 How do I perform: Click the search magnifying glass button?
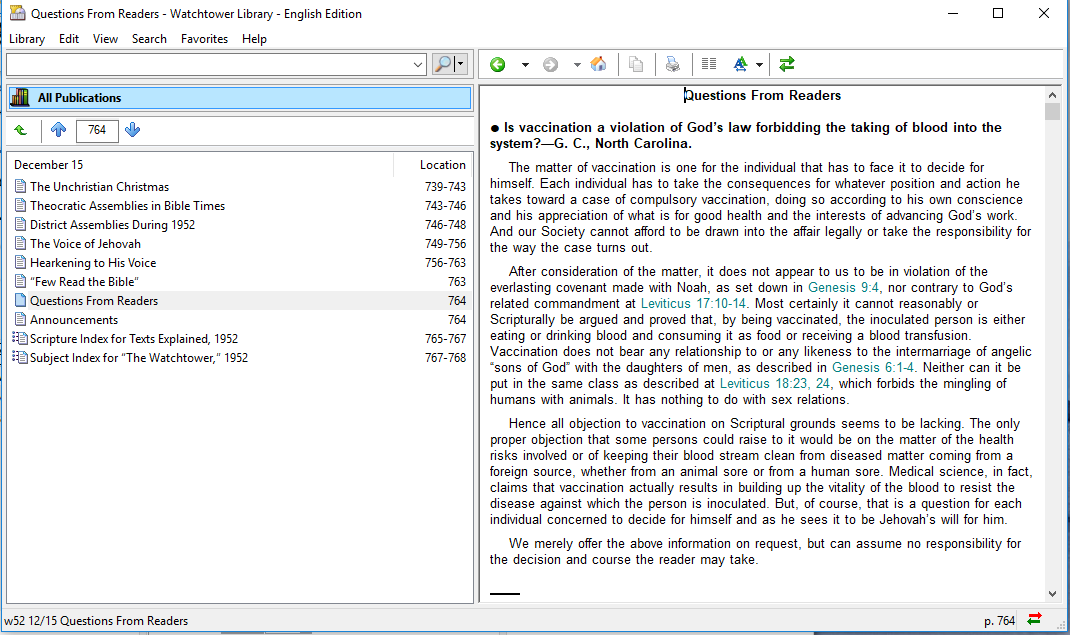(443, 64)
